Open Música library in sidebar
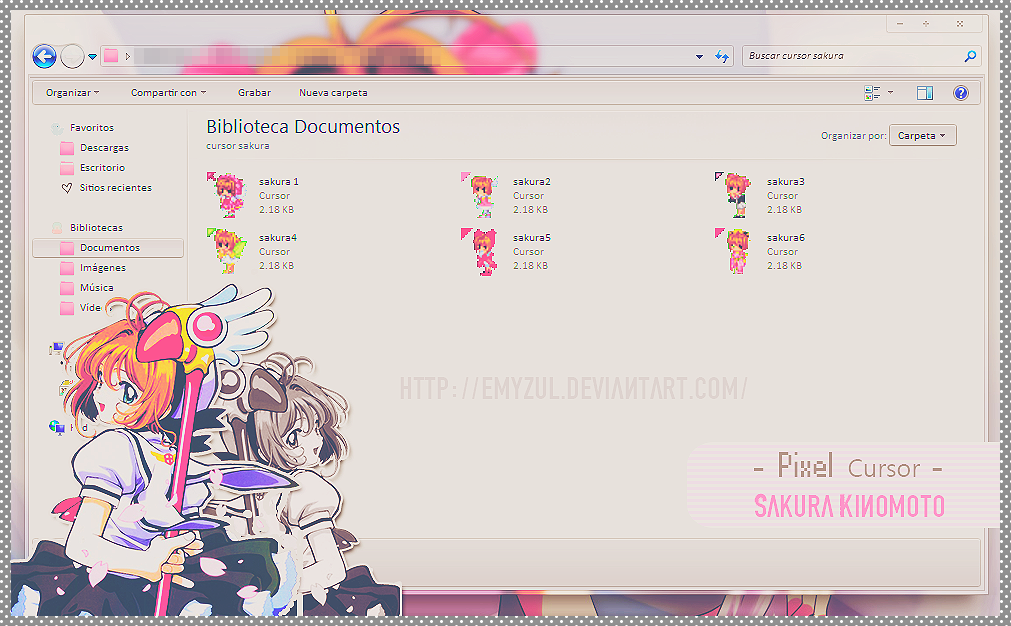The image size is (1011, 626). (x=97, y=288)
